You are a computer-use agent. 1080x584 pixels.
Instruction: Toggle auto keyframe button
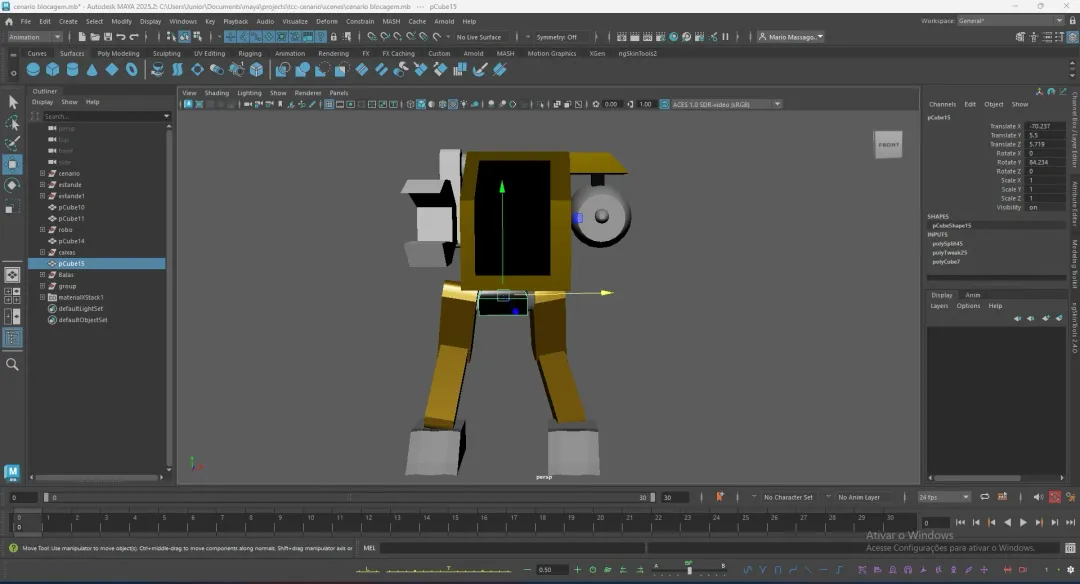[1055, 497]
